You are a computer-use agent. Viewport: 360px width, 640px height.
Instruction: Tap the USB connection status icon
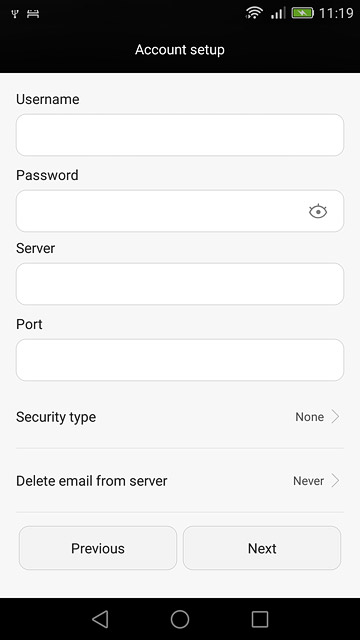(x=15, y=14)
